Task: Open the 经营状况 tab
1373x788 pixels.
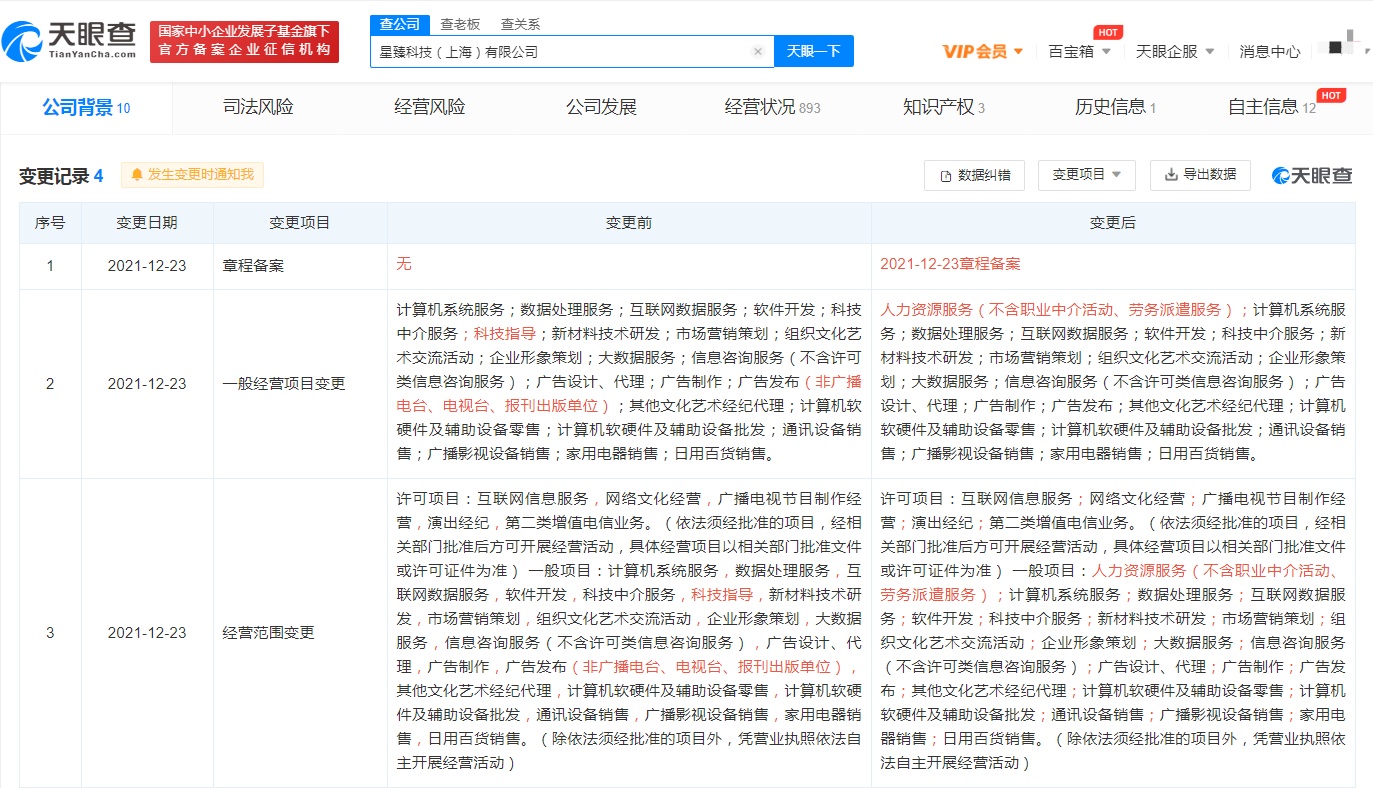Action: click(x=772, y=107)
